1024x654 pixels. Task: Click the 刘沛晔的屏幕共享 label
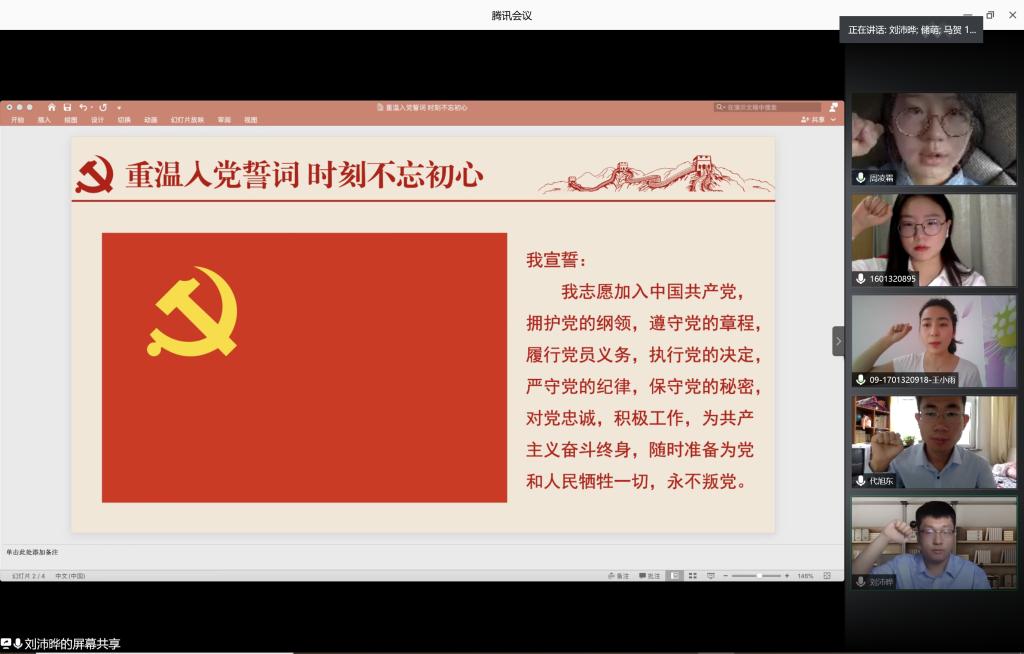72,644
